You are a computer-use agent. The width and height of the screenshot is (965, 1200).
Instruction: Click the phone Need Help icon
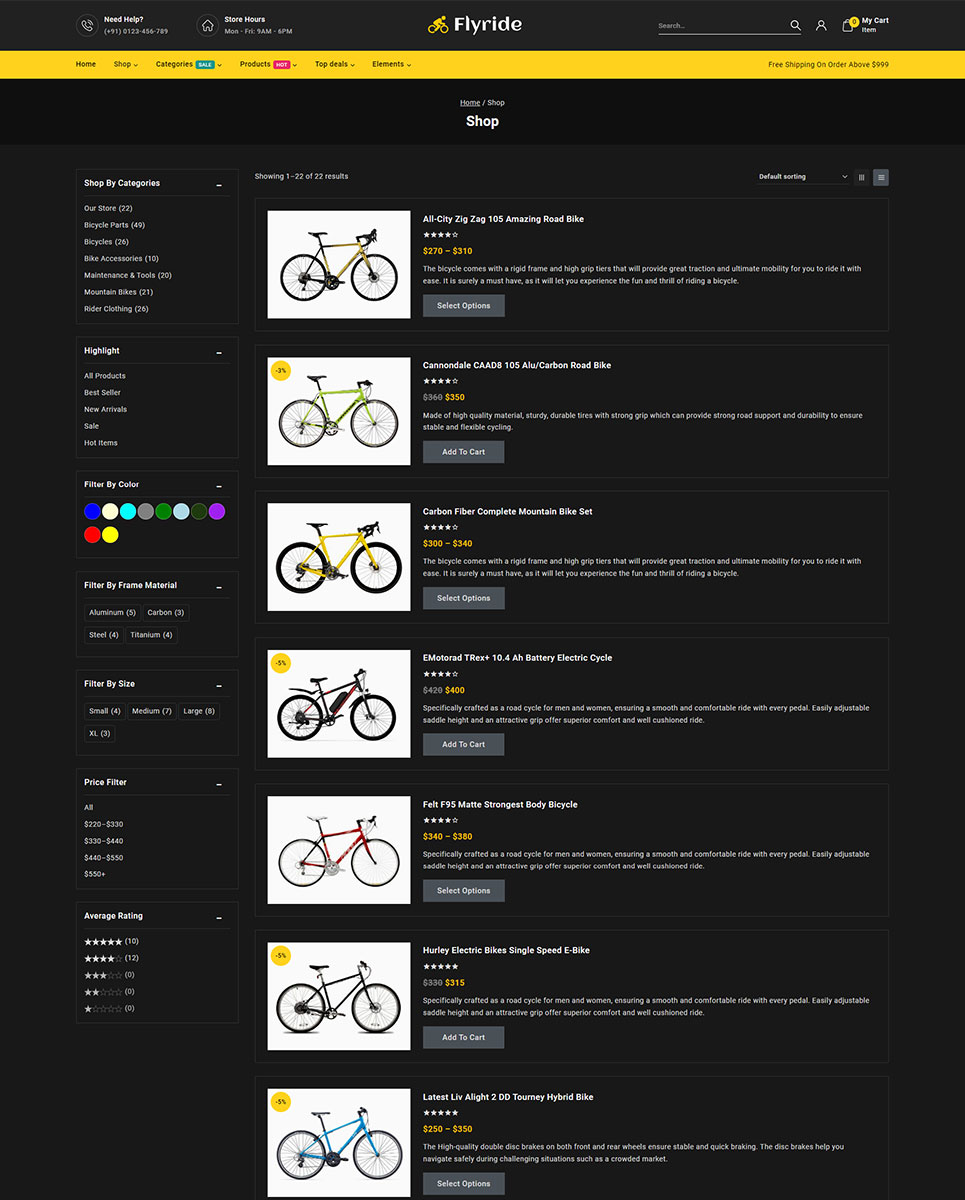tap(87, 26)
